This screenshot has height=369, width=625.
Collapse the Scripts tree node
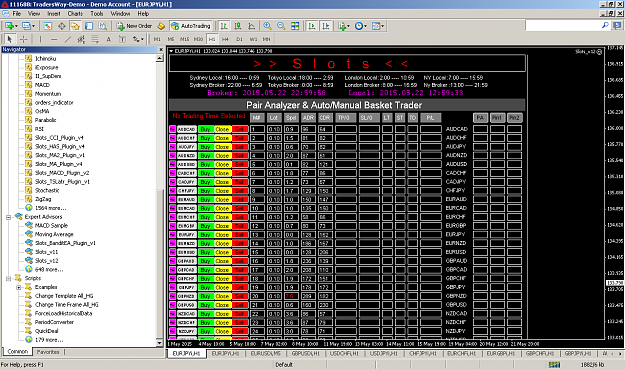point(8,278)
